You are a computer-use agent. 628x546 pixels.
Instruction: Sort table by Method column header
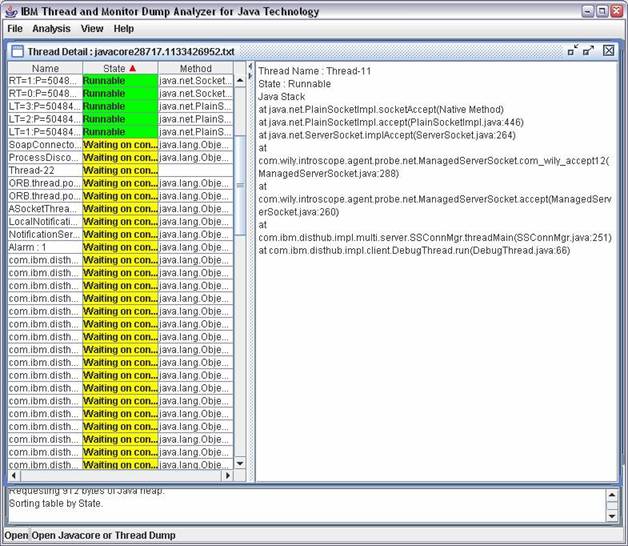195,69
